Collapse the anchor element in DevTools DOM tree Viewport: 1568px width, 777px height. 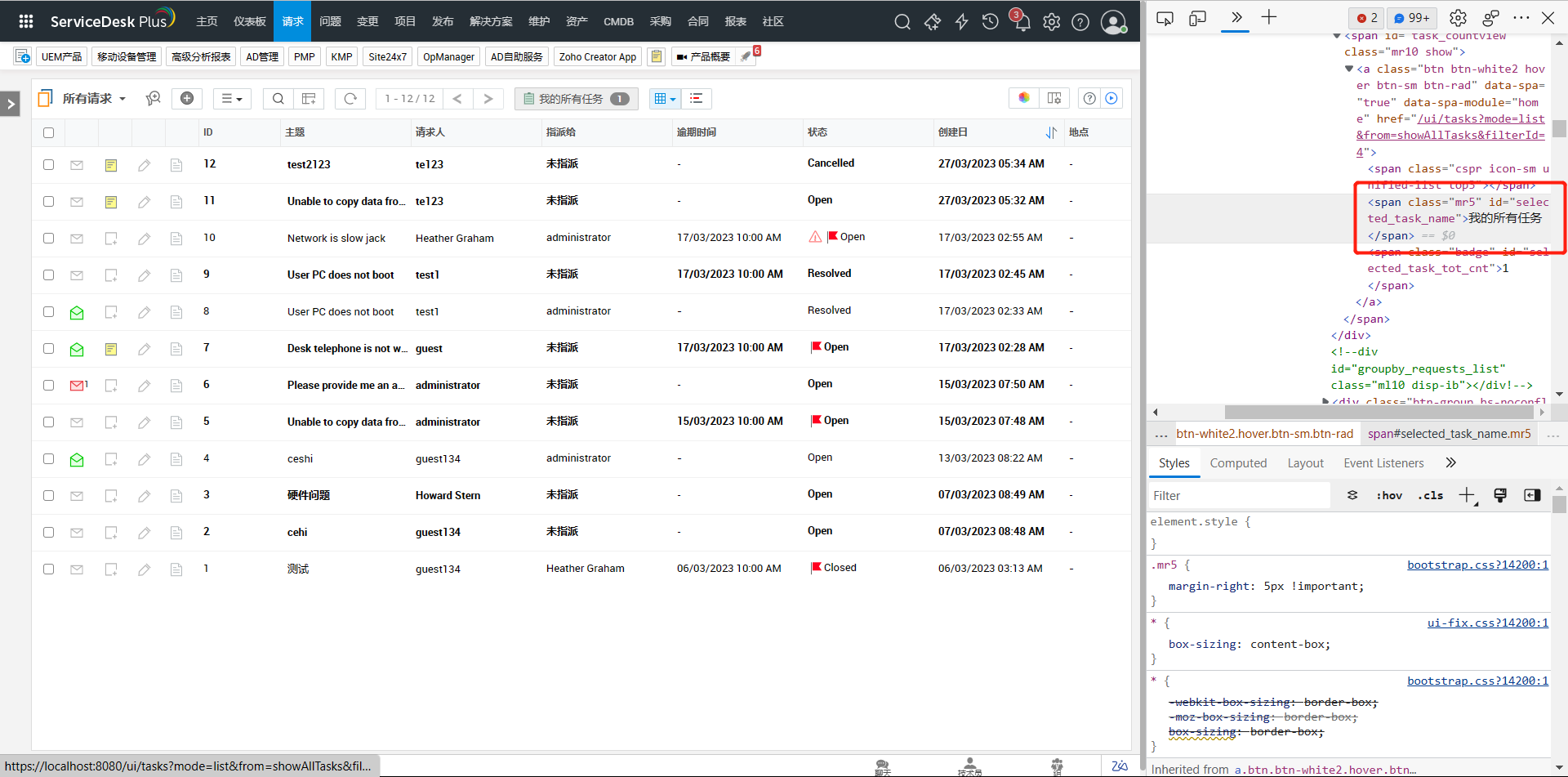(x=1349, y=69)
